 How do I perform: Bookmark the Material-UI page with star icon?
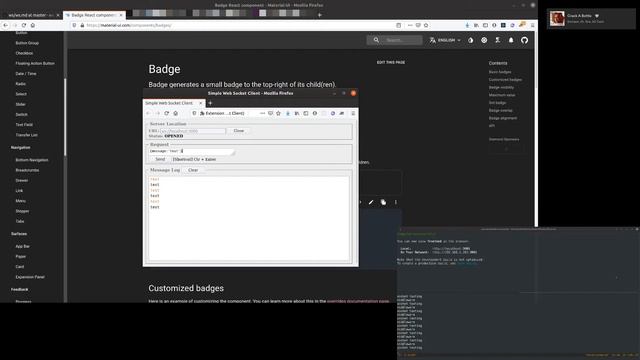click(426, 25)
